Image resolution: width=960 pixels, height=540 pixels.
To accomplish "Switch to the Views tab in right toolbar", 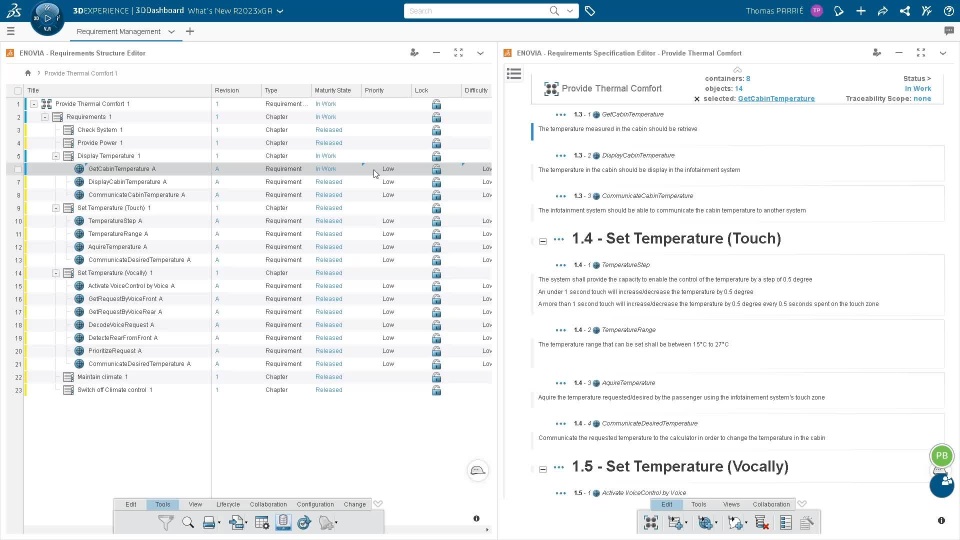I will 731,504.
